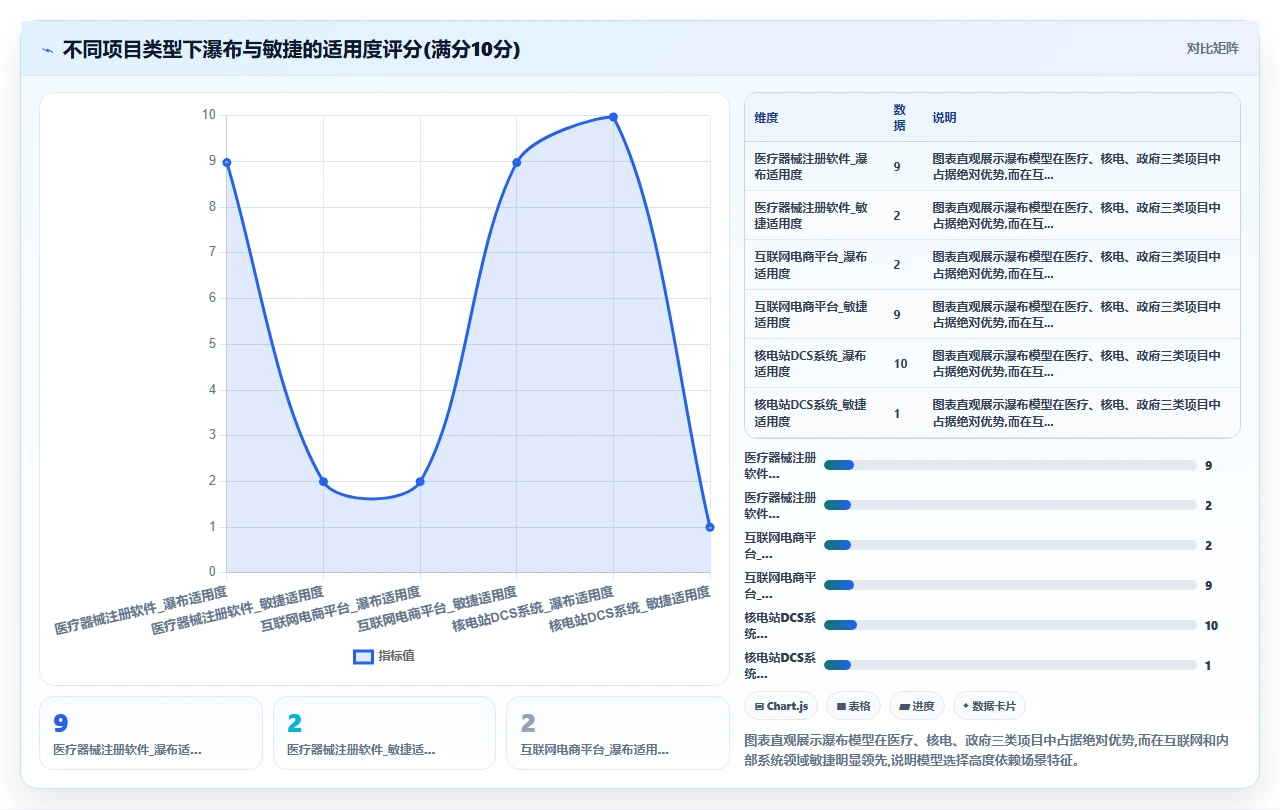Open the card 互联网电商平台_瀑布适用… showing 2

pyautogui.click(x=618, y=733)
